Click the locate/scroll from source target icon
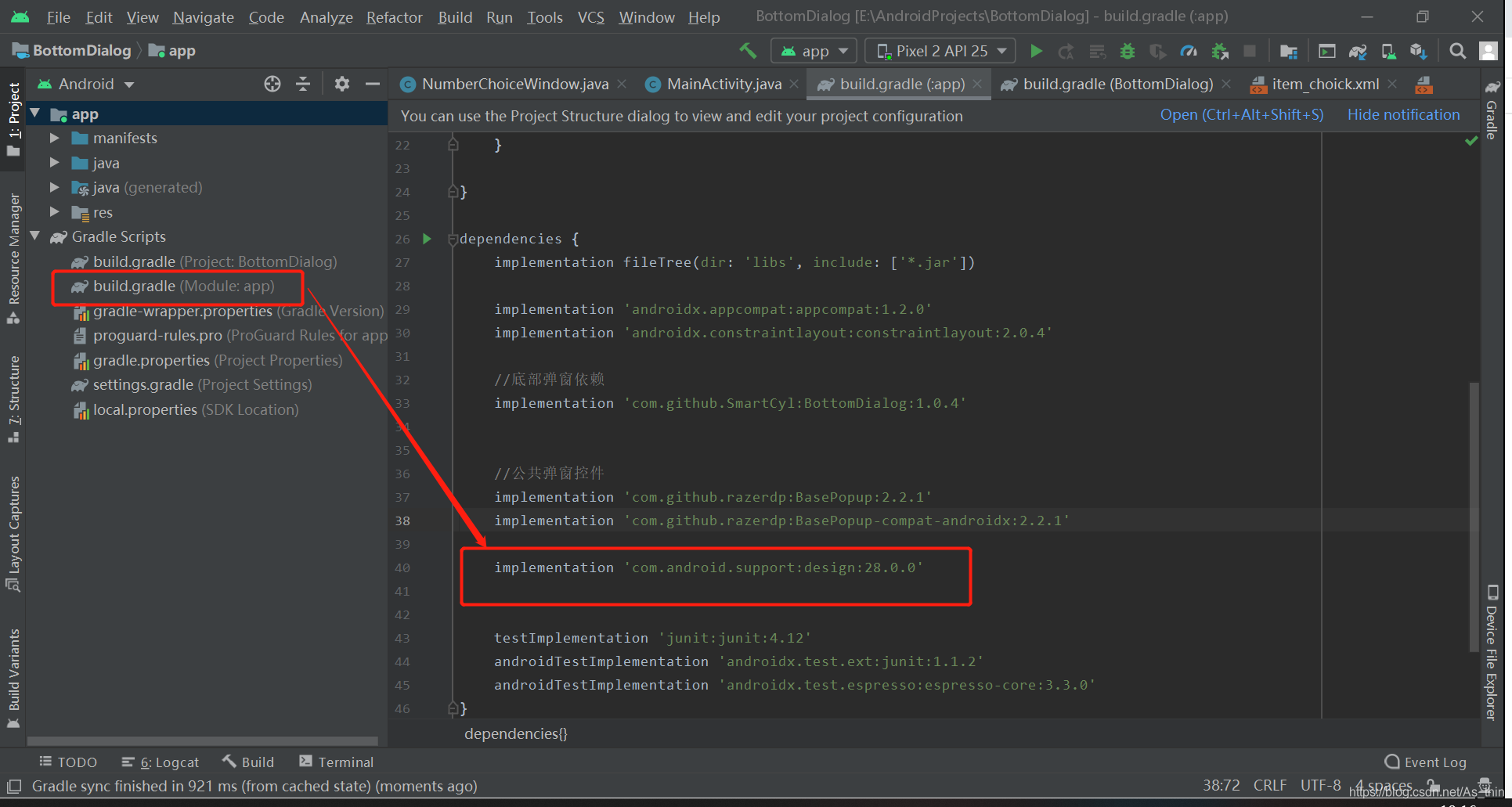This screenshot has height=807, width=1512. [x=272, y=84]
